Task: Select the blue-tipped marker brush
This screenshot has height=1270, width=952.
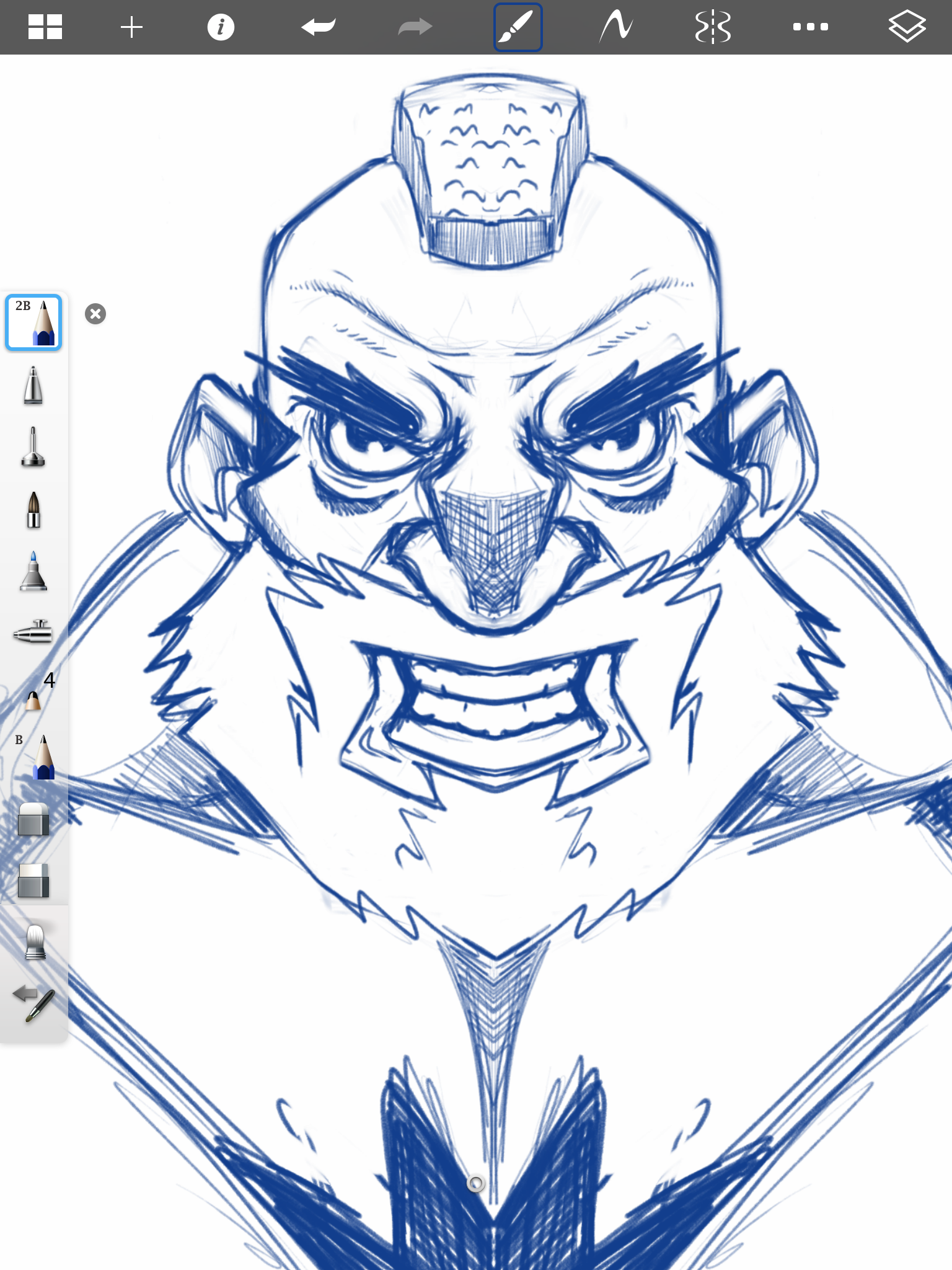Action: pyautogui.click(x=33, y=571)
